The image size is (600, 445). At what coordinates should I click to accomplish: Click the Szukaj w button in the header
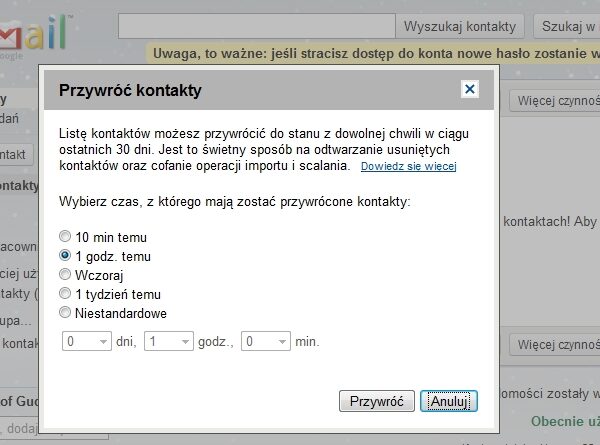click(x=567, y=26)
